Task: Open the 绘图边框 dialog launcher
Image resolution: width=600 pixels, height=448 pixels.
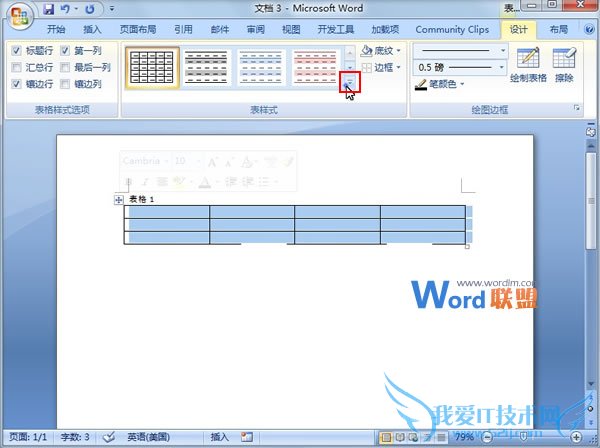Action: tap(577, 108)
